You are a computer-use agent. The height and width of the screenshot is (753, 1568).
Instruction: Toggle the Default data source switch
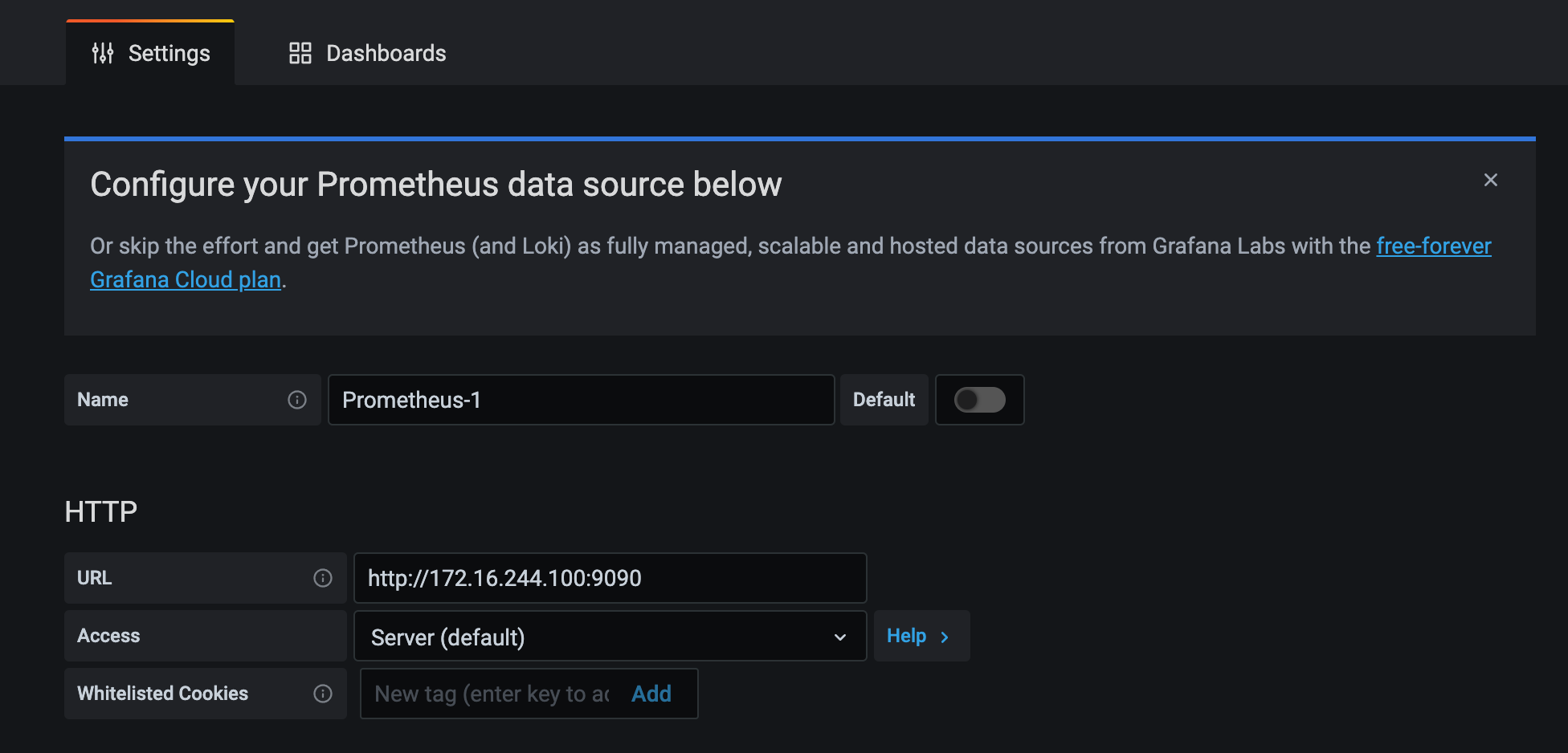pyautogui.click(x=979, y=400)
